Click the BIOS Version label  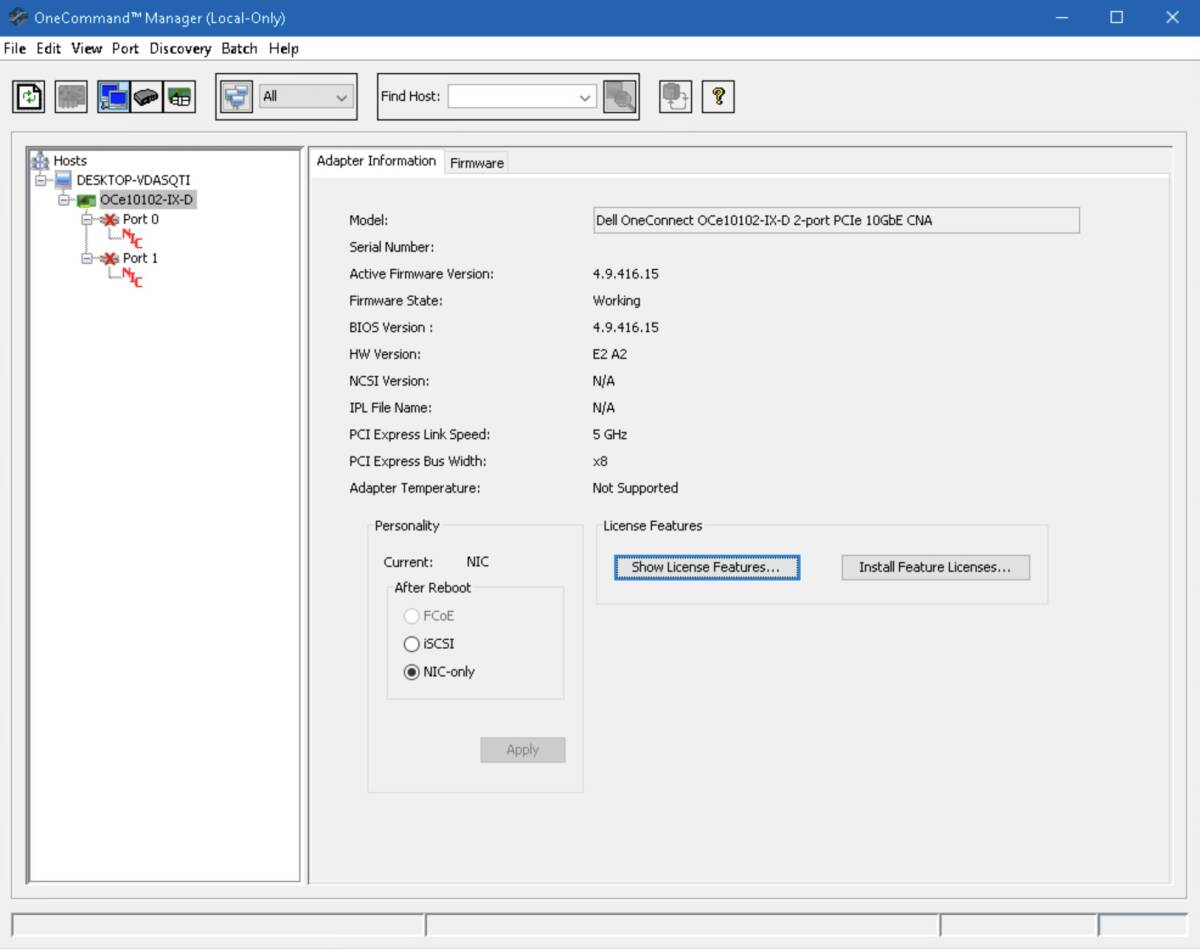[391, 327]
